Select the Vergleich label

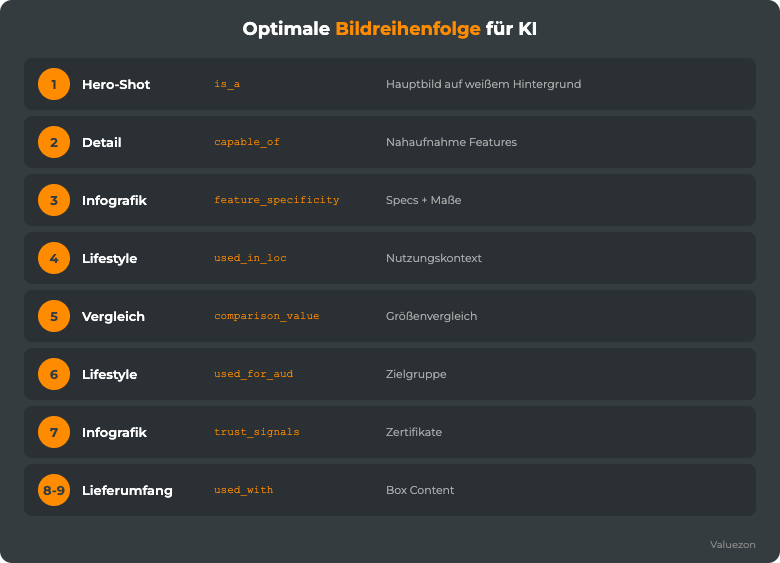(113, 317)
